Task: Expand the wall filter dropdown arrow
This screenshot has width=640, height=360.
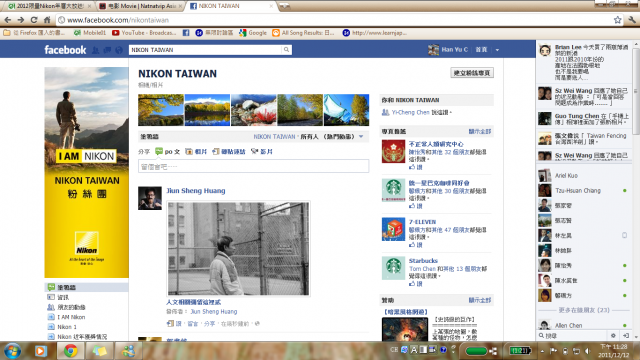Action: pyautogui.click(x=361, y=136)
